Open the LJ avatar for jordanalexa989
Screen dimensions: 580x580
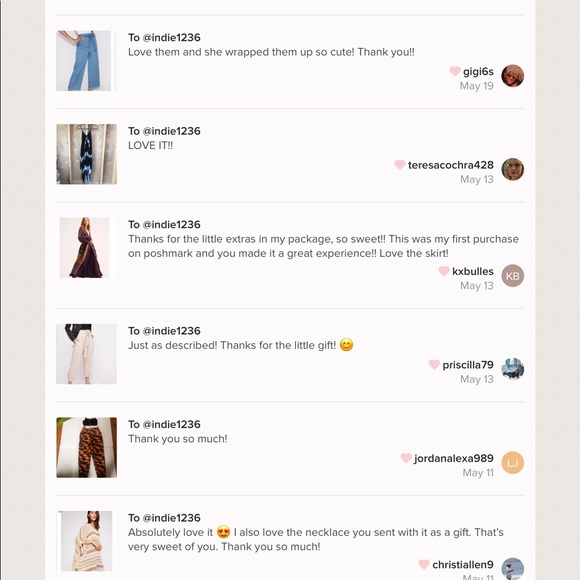pos(512,463)
